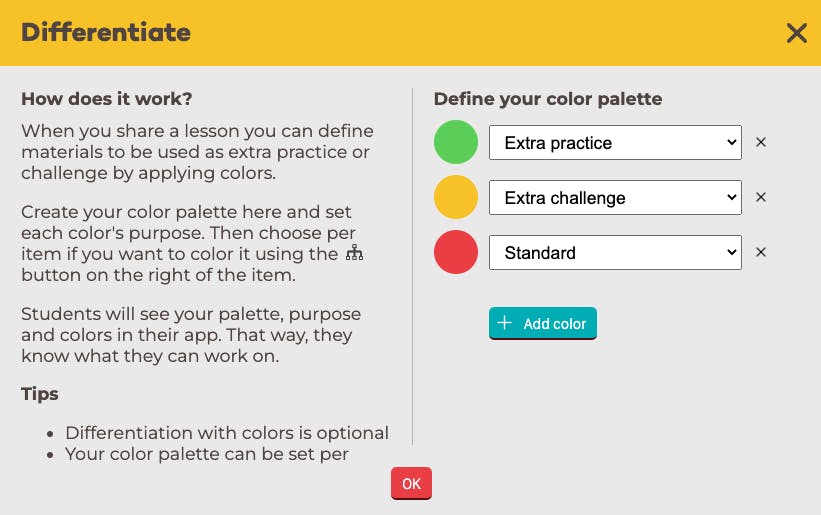This screenshot has height=515, width=821.
Task: Remove the Extra practice color row
Action: pos(761,143)
